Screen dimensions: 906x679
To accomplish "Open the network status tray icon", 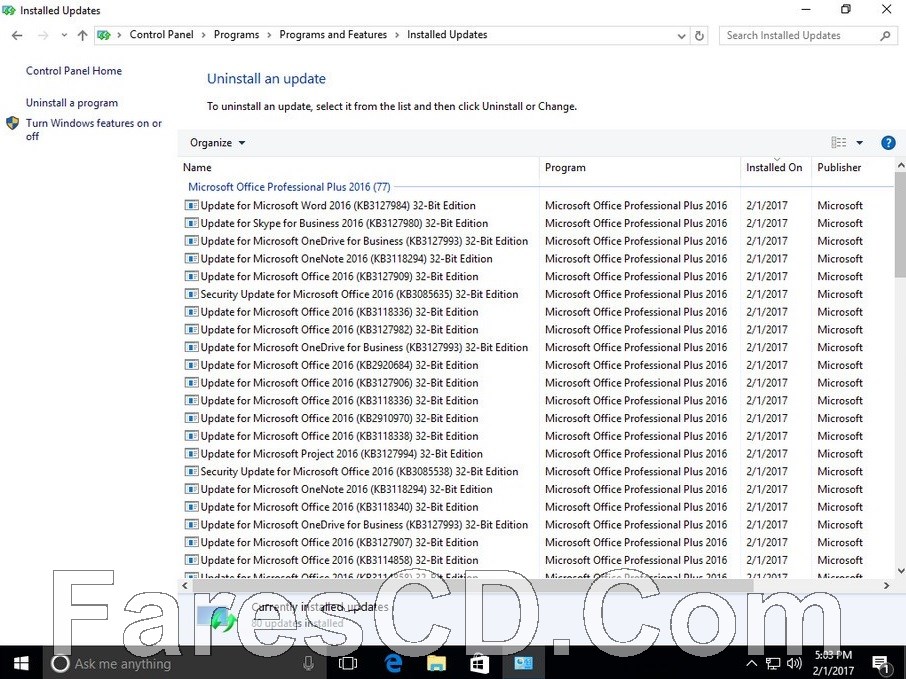I will tap(773, 663).
